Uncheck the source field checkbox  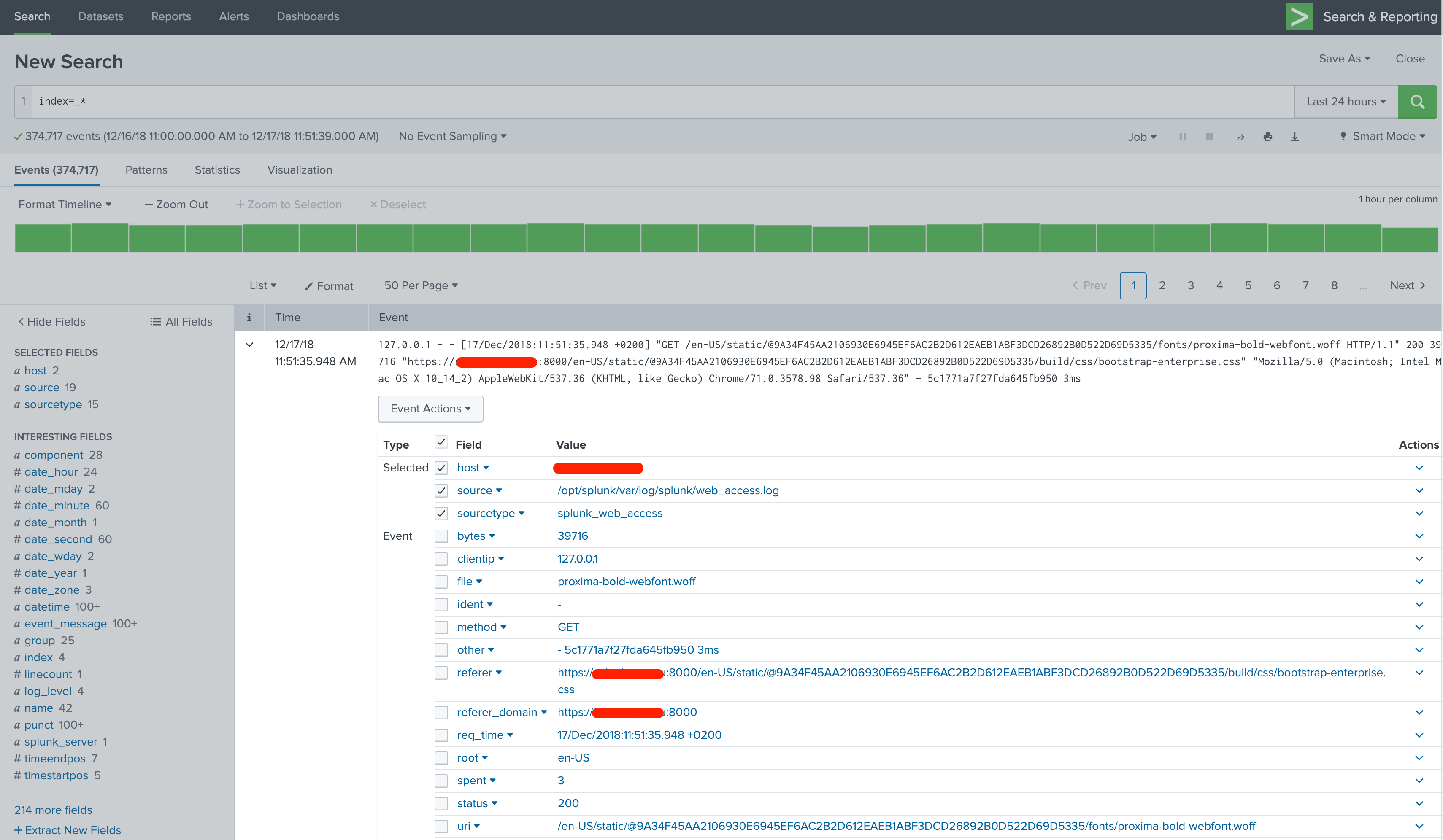coord(441,490)
